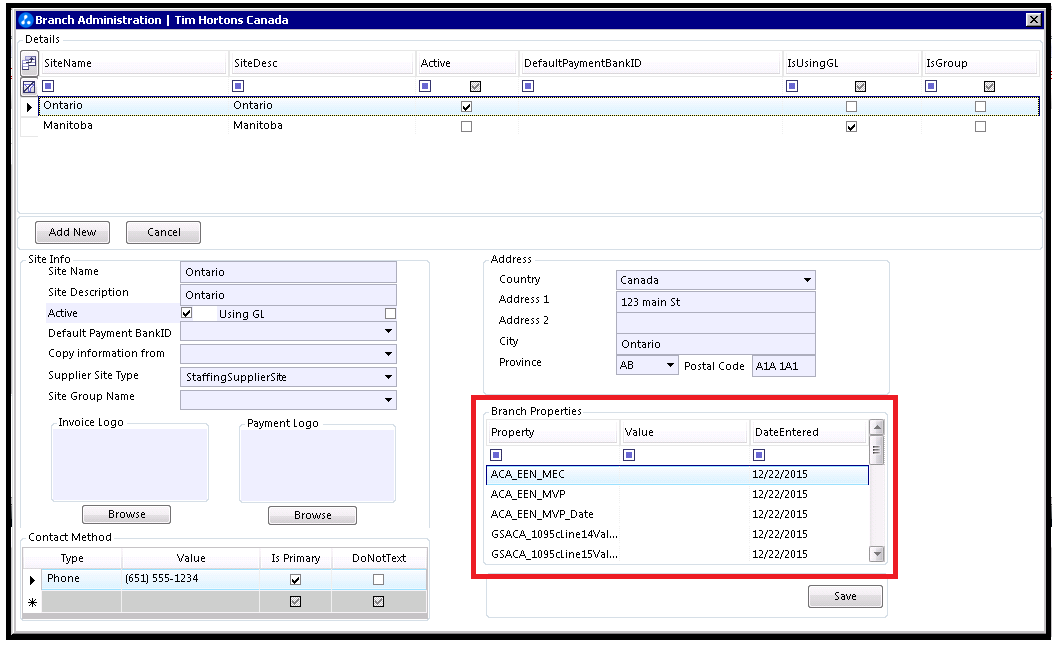Sort by the DefaultPaymentBankID column header
Image resolution: width=1057 pixels, height=645 pixels.
point(651,63)
